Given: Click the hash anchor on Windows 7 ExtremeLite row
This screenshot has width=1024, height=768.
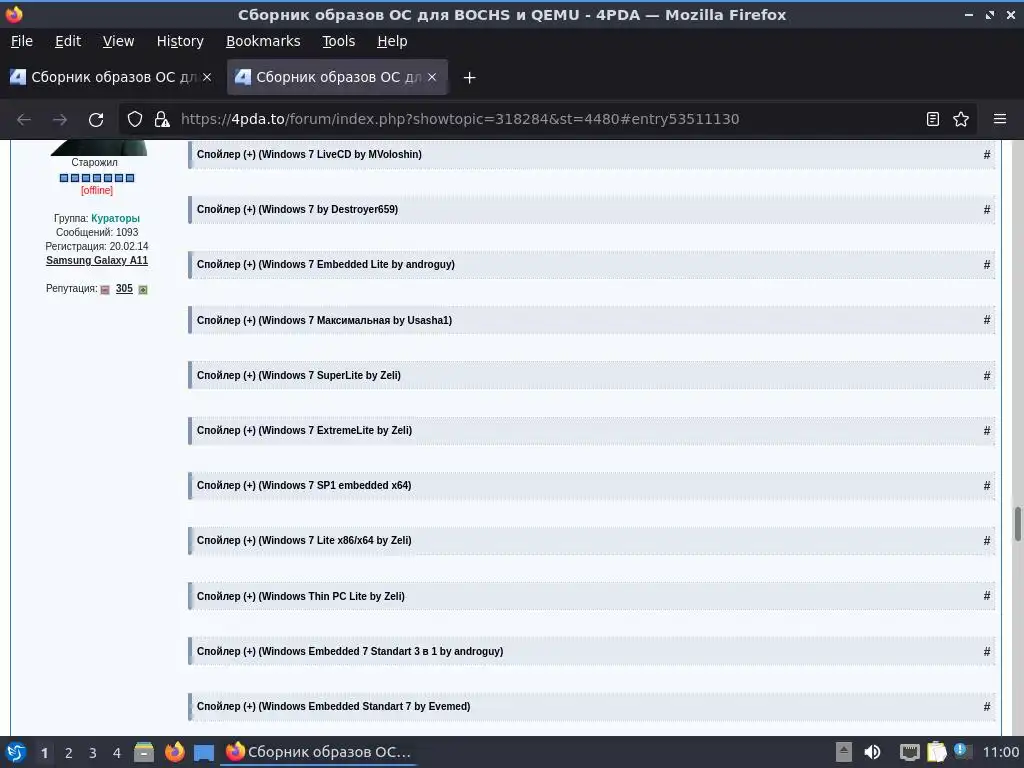Looking at the screenshot, I should (987, 430).
